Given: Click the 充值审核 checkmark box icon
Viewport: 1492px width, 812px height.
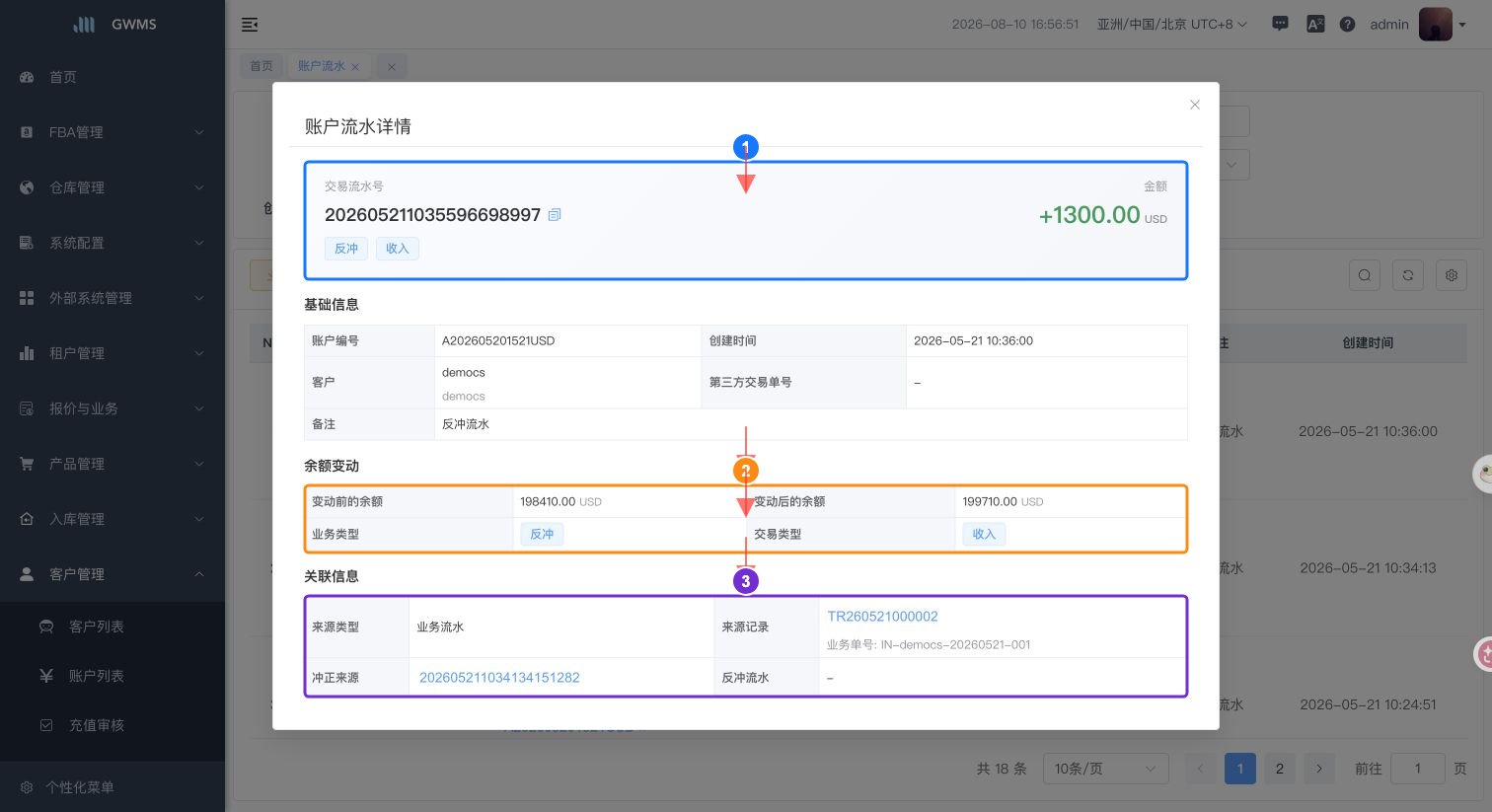Looking at the screenshot, I should 46,725.
